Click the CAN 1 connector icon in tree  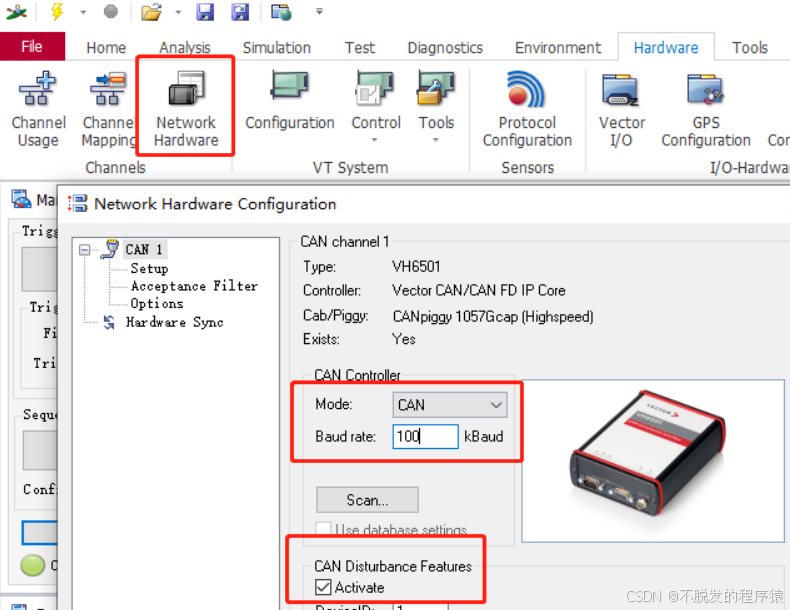[x=110, y=249]
